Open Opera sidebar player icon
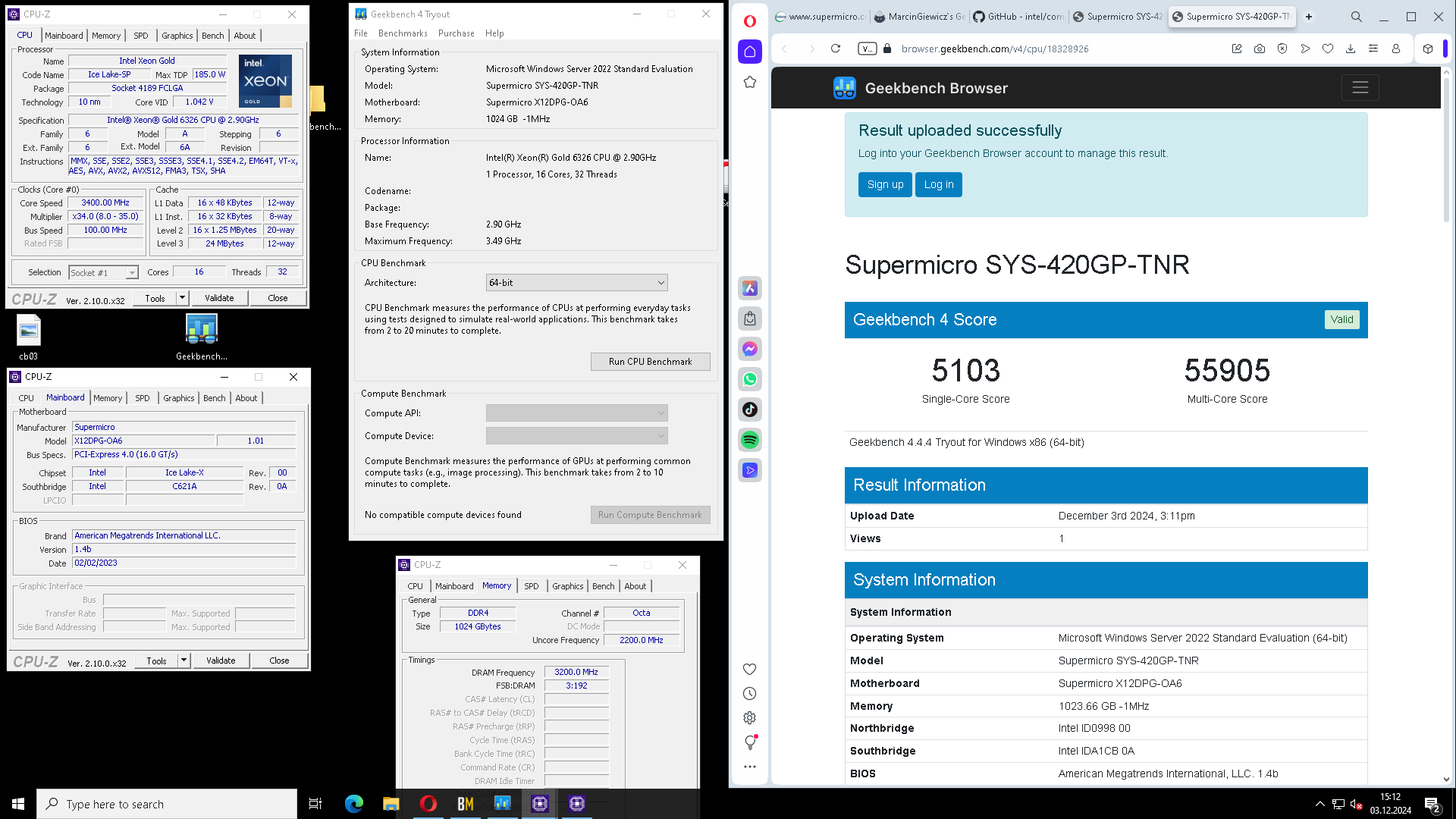Viewport: 1456px width, 819px height. [x=750, y=470]
